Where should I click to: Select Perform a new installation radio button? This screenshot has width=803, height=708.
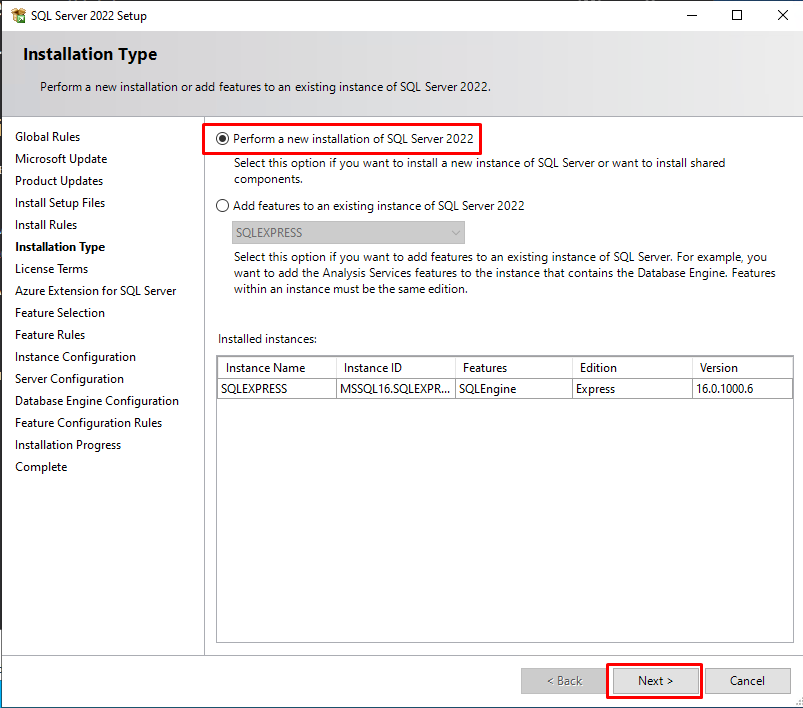(x=223, y=139)
